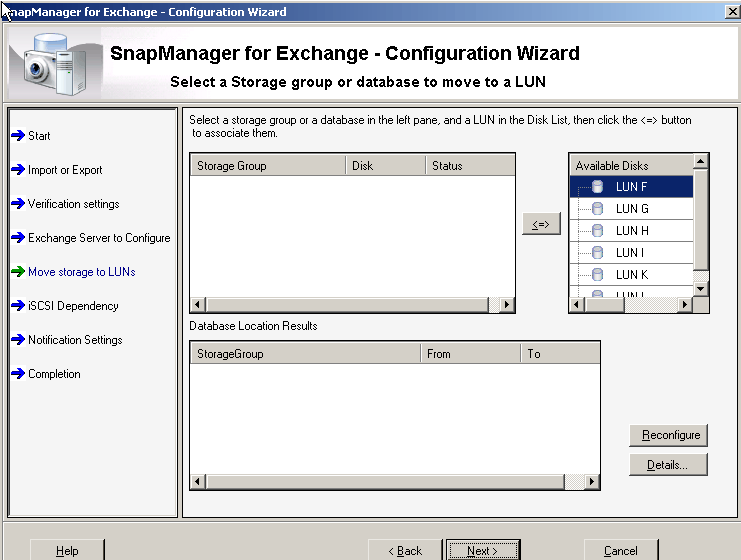Screen dimensions: 741x560
Task: Click the Disk column header
Action: pos(386,165)
